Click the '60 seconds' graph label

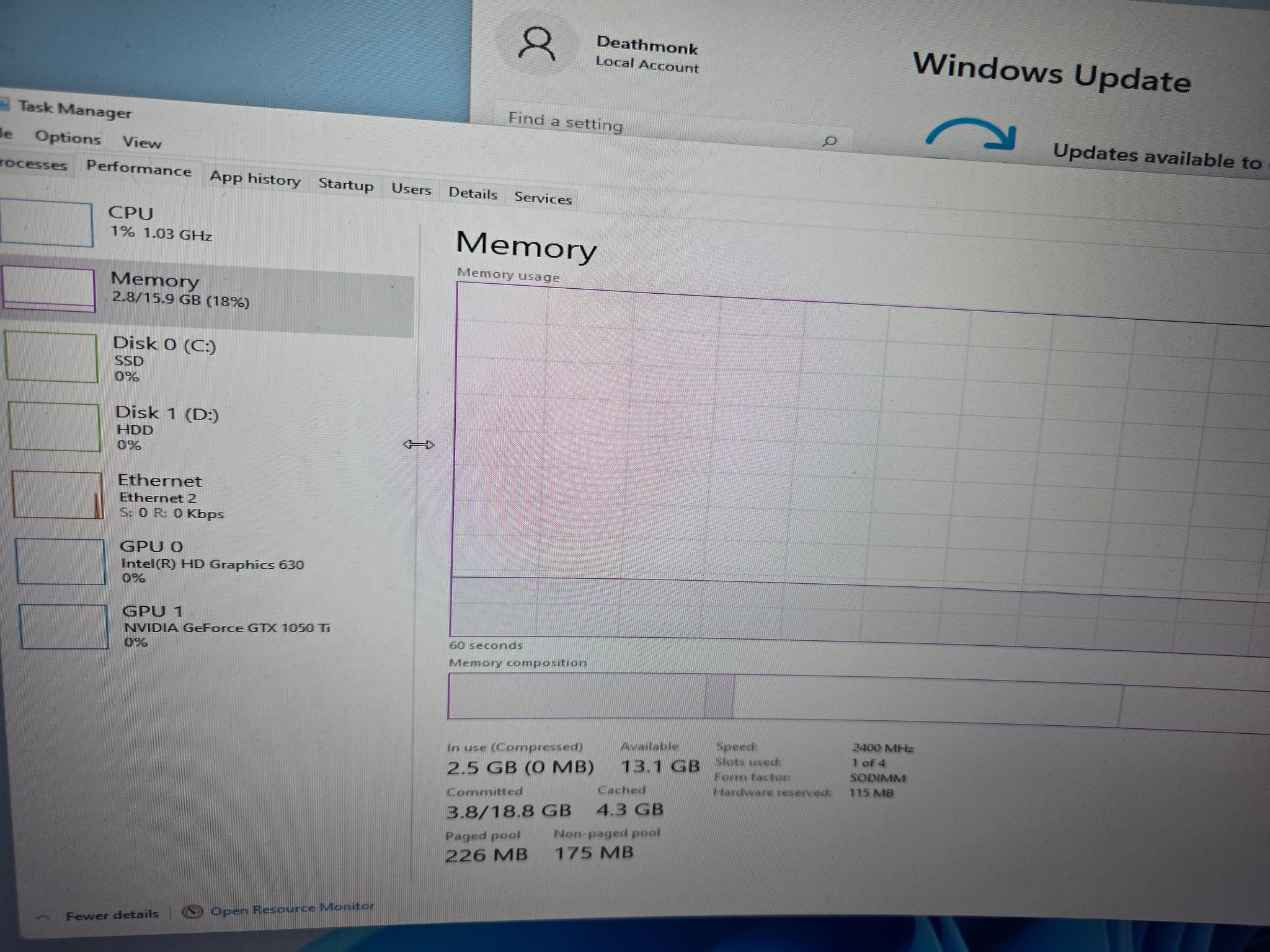486,645
